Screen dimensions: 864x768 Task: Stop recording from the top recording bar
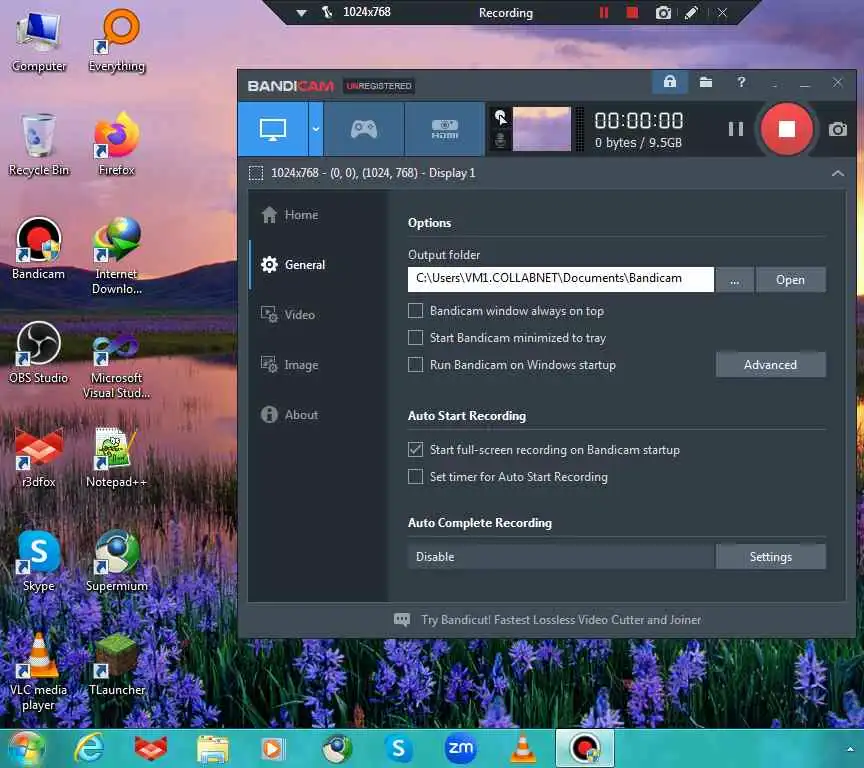coord(632,12)
